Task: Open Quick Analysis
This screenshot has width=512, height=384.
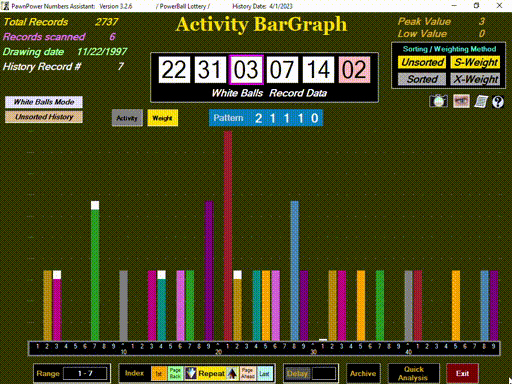Action: tap(413, 373)
